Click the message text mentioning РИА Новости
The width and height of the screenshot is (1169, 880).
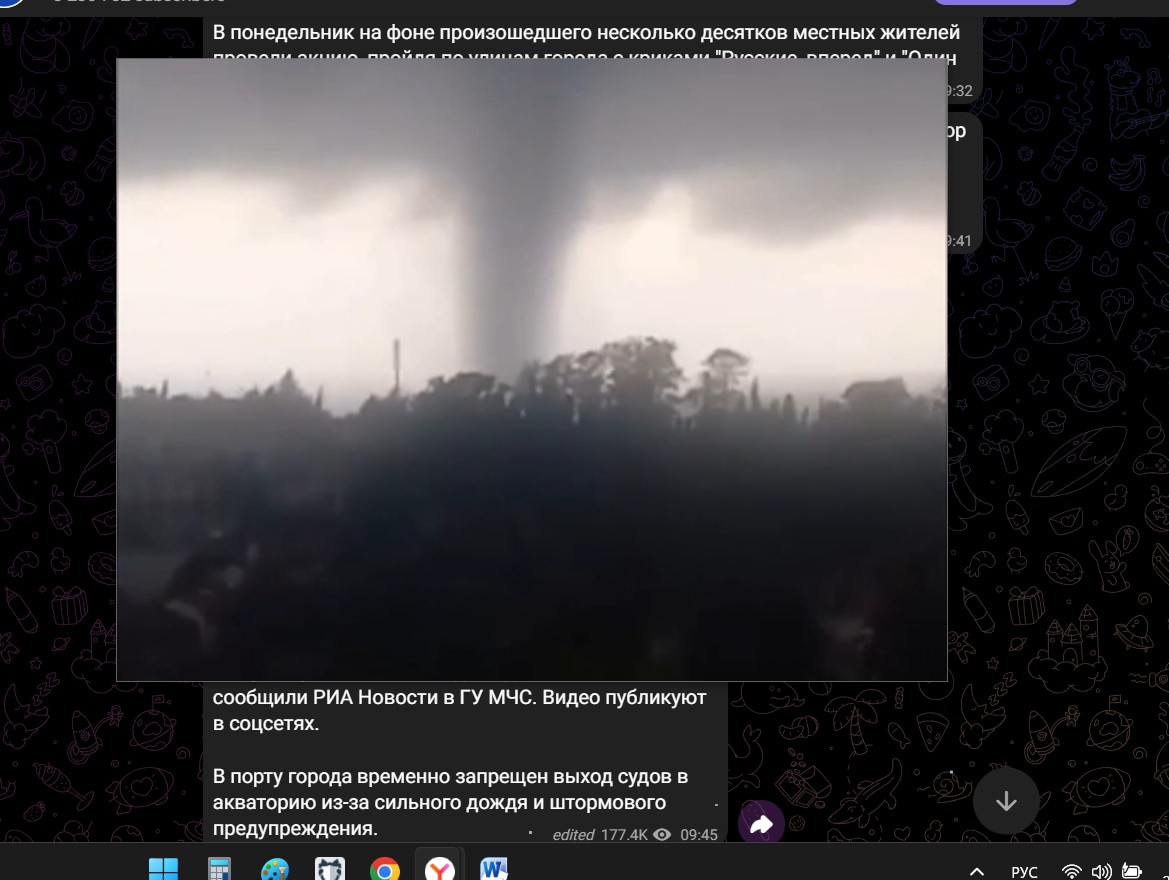point(460,697)
